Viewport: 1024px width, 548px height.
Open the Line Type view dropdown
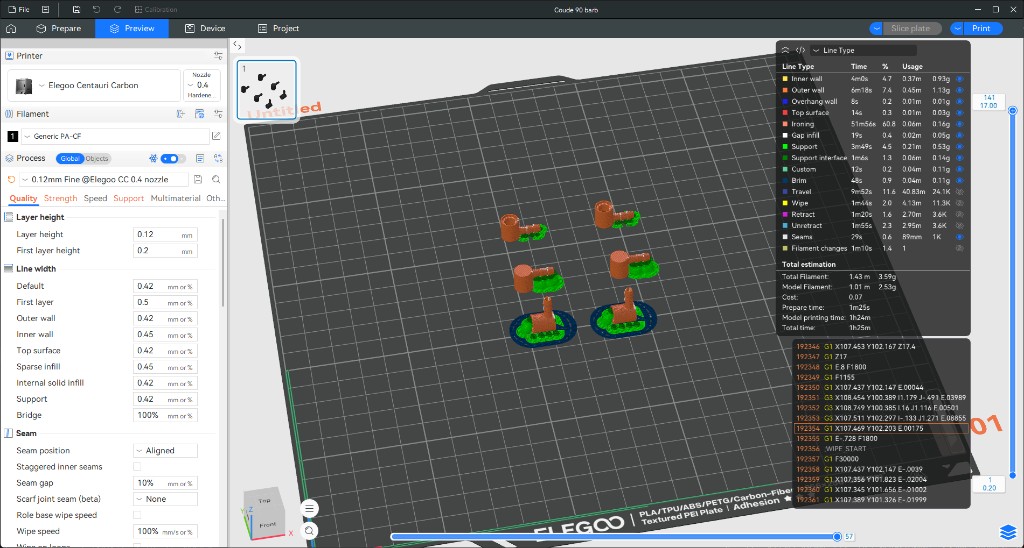coord(863,50)
